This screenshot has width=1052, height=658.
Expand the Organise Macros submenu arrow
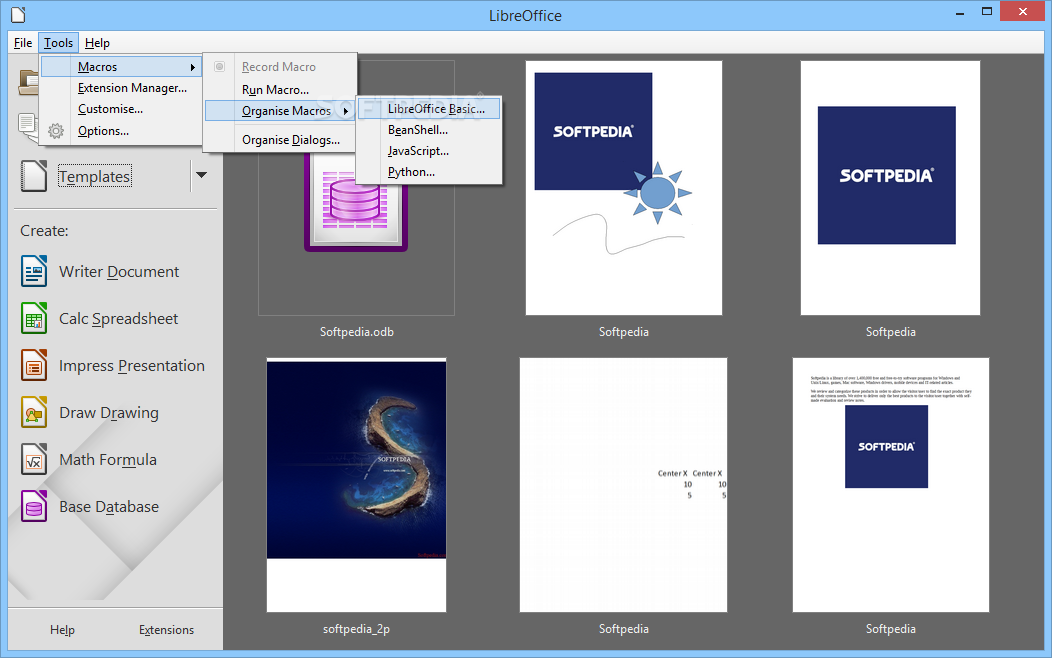pyautogui.click(x=346, y=111)
